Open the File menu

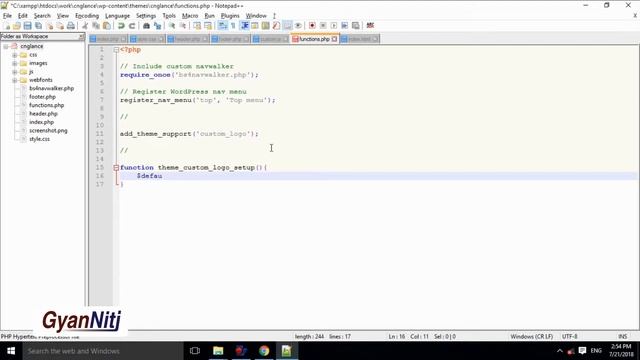(7, 16)
